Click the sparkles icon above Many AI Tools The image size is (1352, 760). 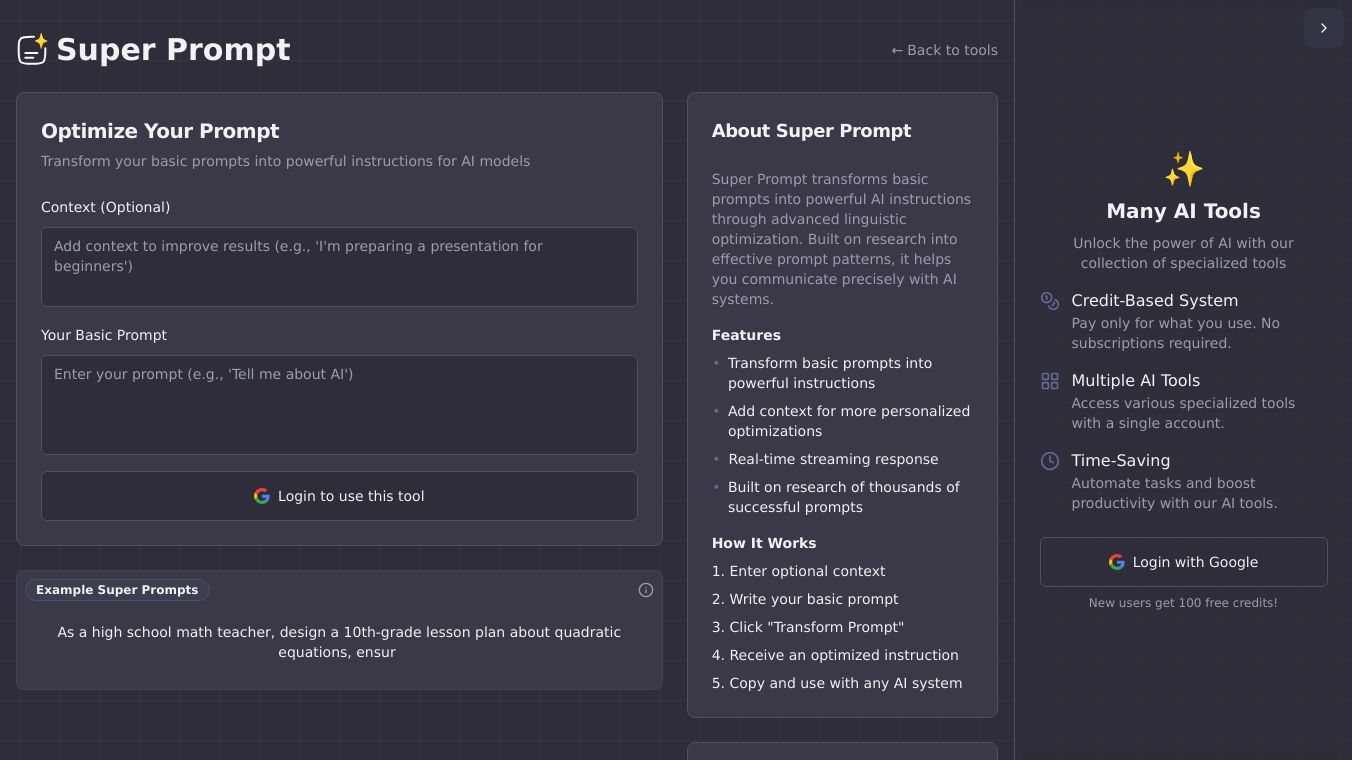tap(1183, 169)
